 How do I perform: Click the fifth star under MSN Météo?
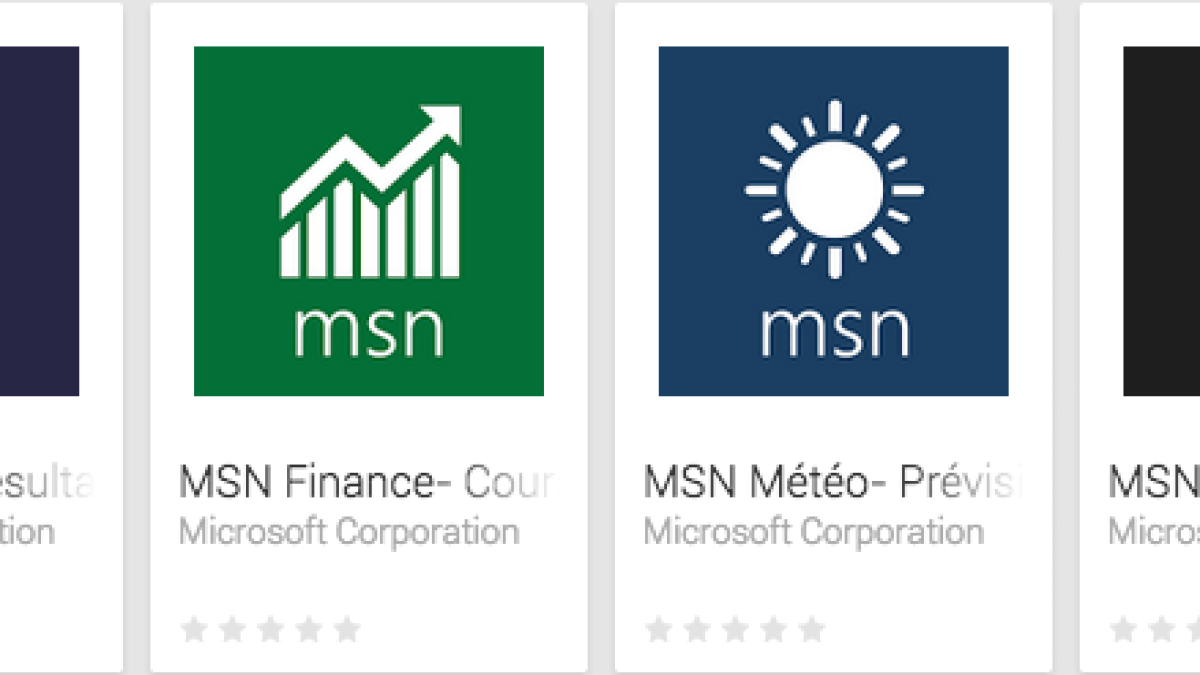[808, 629]
